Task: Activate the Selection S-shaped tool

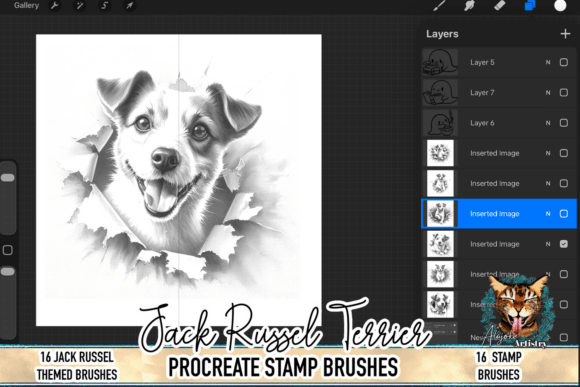Action: (105, 6)
